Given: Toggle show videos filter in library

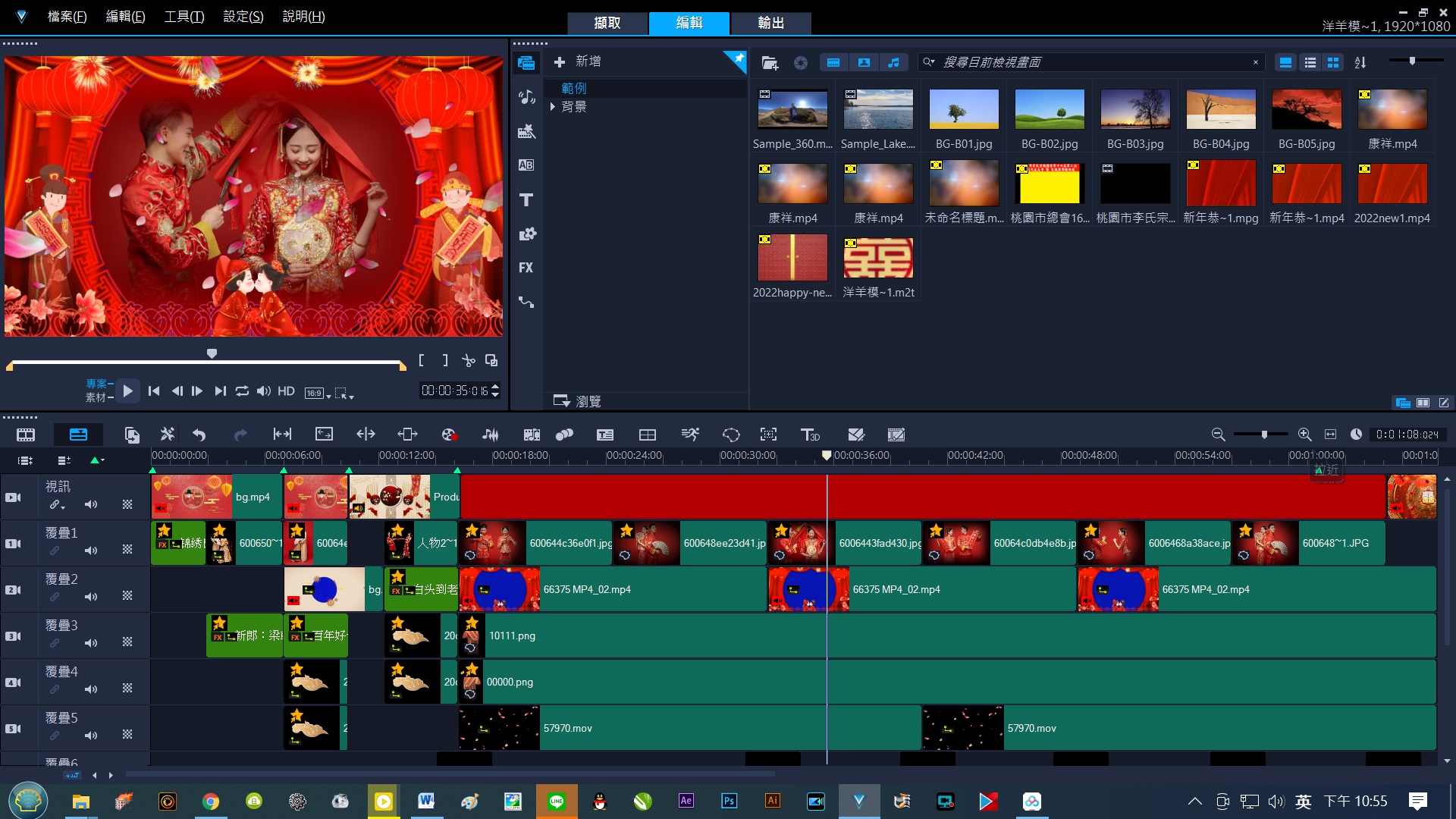Looking at the screenshot, I should pos(833,63).
